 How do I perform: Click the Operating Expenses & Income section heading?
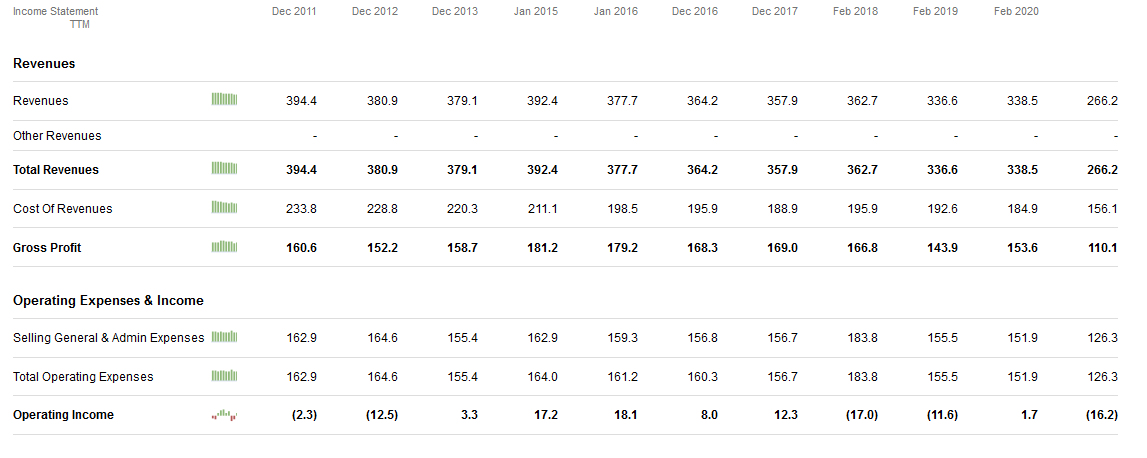[x=108, y=301]
